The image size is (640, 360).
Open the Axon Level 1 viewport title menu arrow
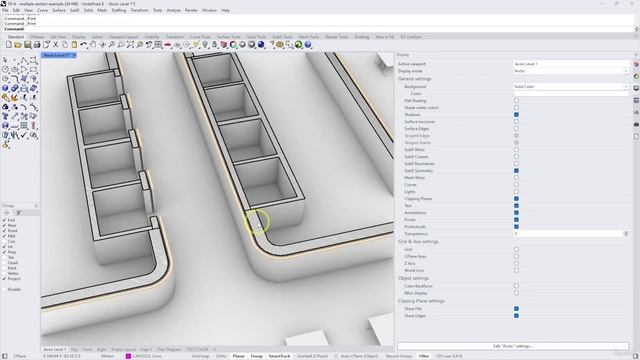point(74,55)
